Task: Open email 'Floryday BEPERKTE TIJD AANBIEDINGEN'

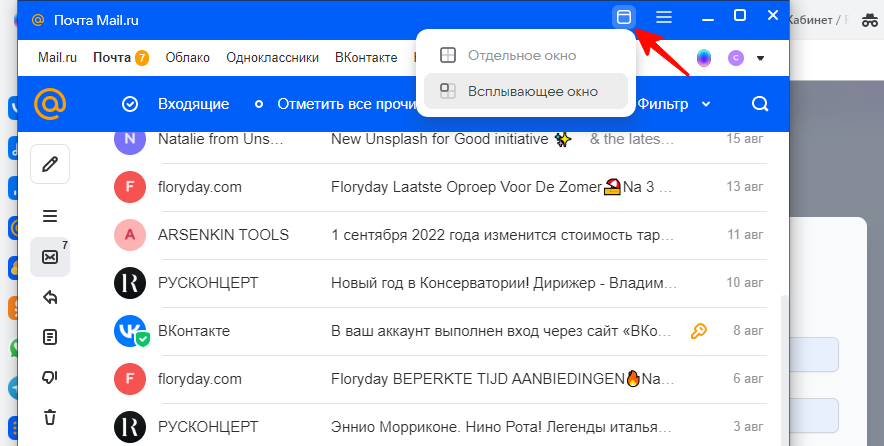Action: pyautogui.click(x=502, y=379)
